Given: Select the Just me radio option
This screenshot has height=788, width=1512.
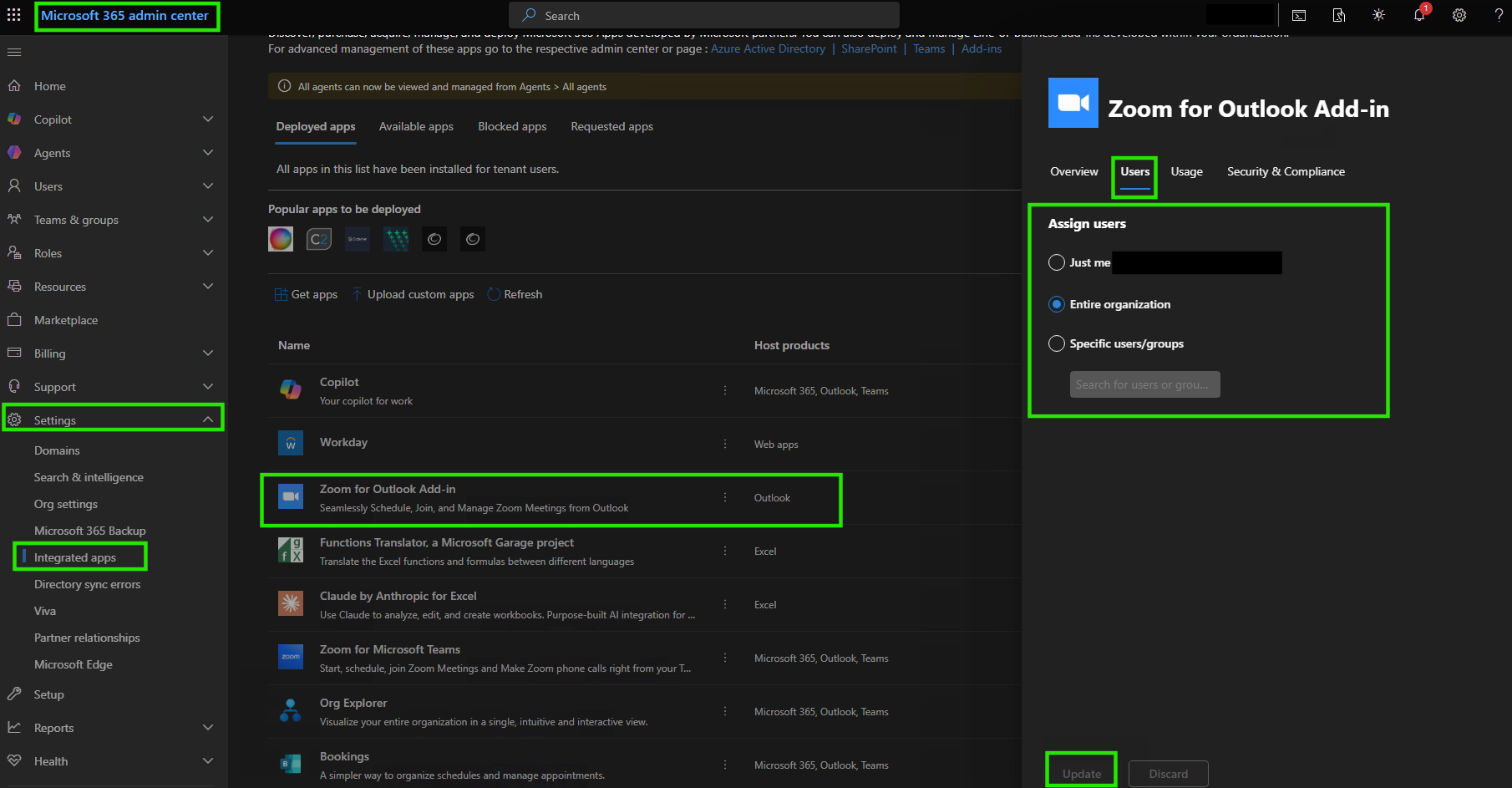Looking at the screenshot, I should [1057, 262].
